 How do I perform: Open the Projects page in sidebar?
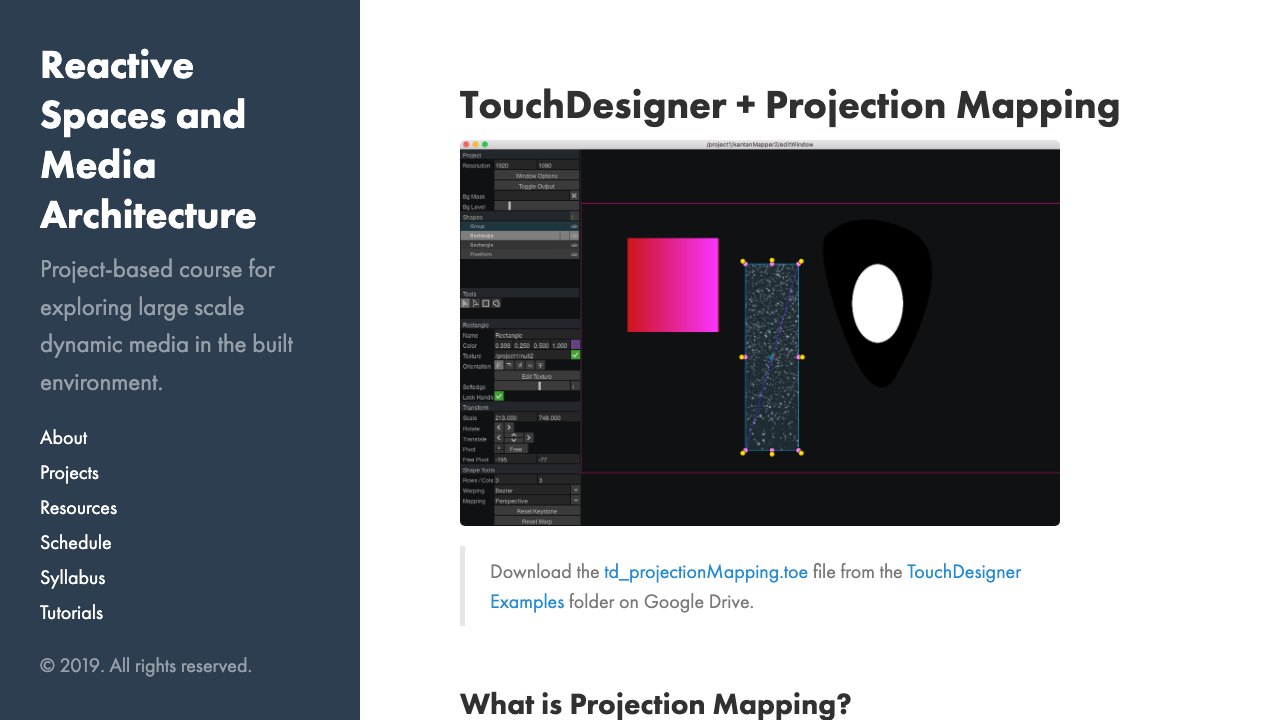tap(69, 473)
